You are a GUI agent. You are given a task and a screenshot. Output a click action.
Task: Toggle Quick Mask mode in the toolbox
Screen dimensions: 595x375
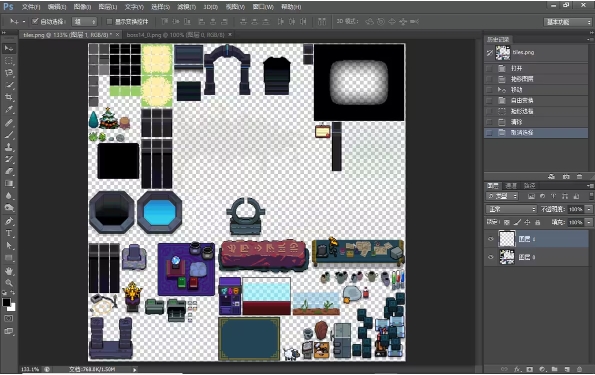point(9,319)
